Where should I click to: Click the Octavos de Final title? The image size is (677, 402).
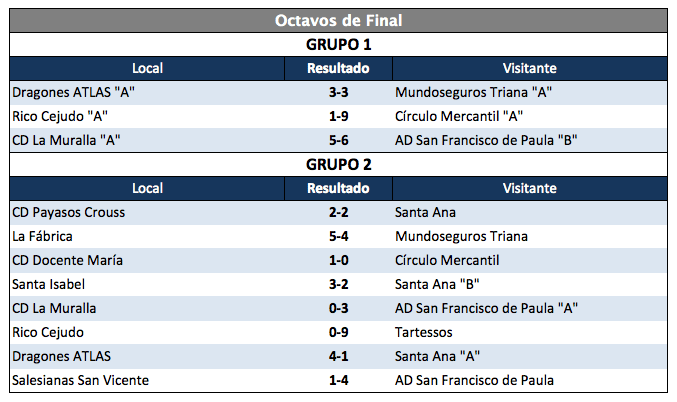coord(338,20)
